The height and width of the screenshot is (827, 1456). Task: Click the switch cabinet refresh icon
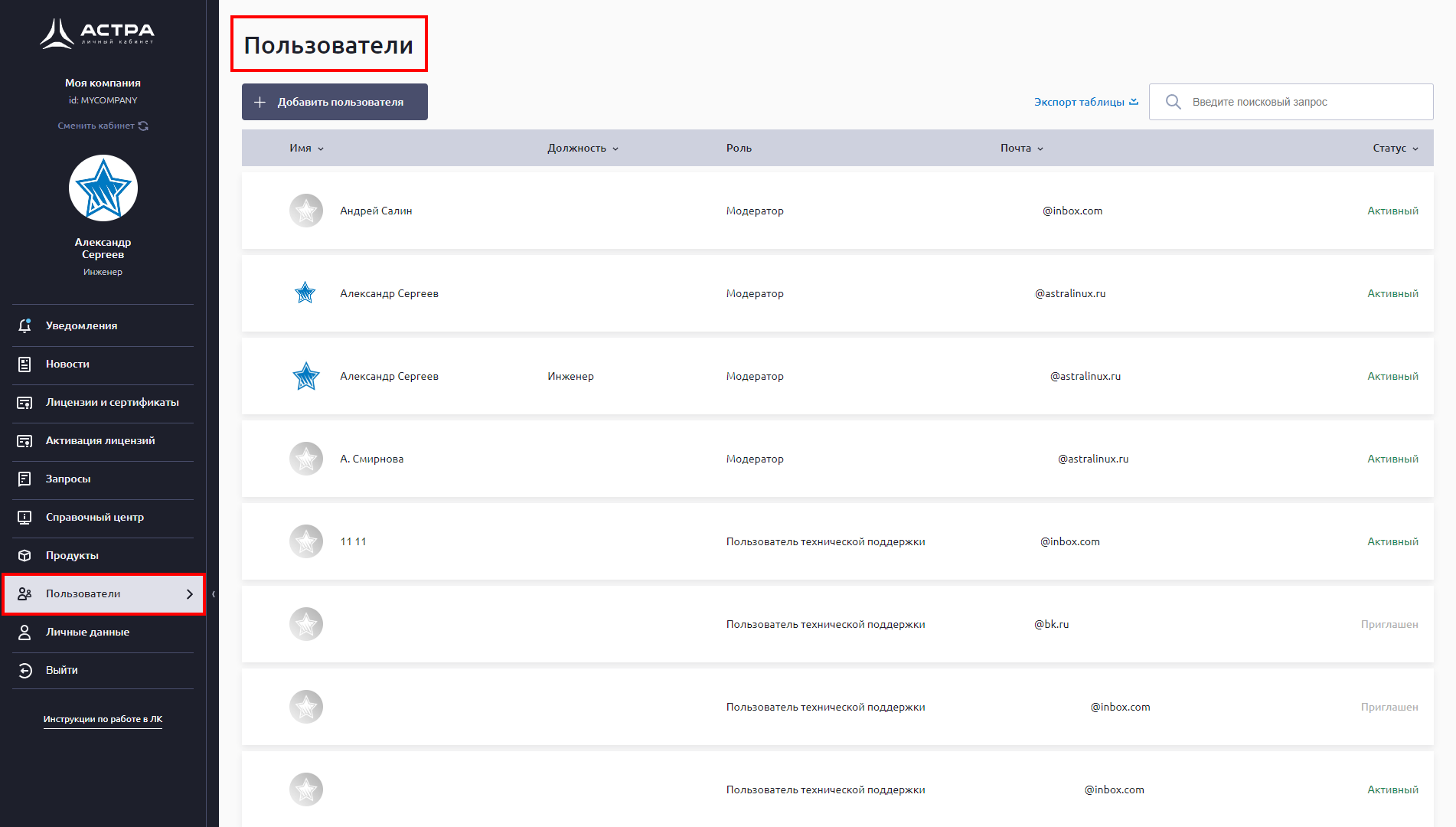[x=143, y=126]
